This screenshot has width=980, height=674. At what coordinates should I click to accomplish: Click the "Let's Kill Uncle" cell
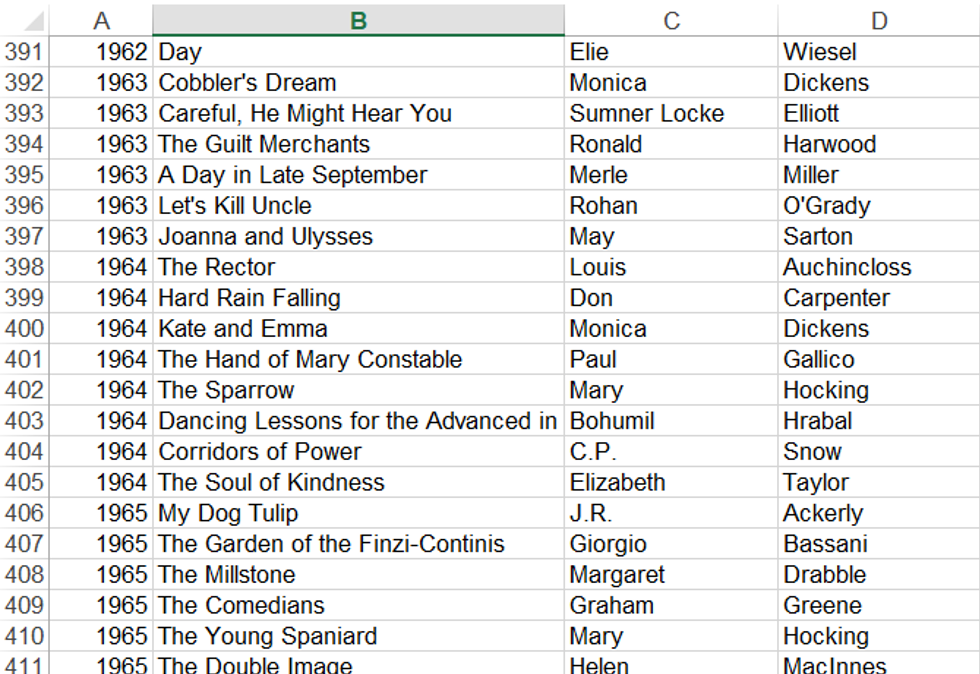pos(358,206)
